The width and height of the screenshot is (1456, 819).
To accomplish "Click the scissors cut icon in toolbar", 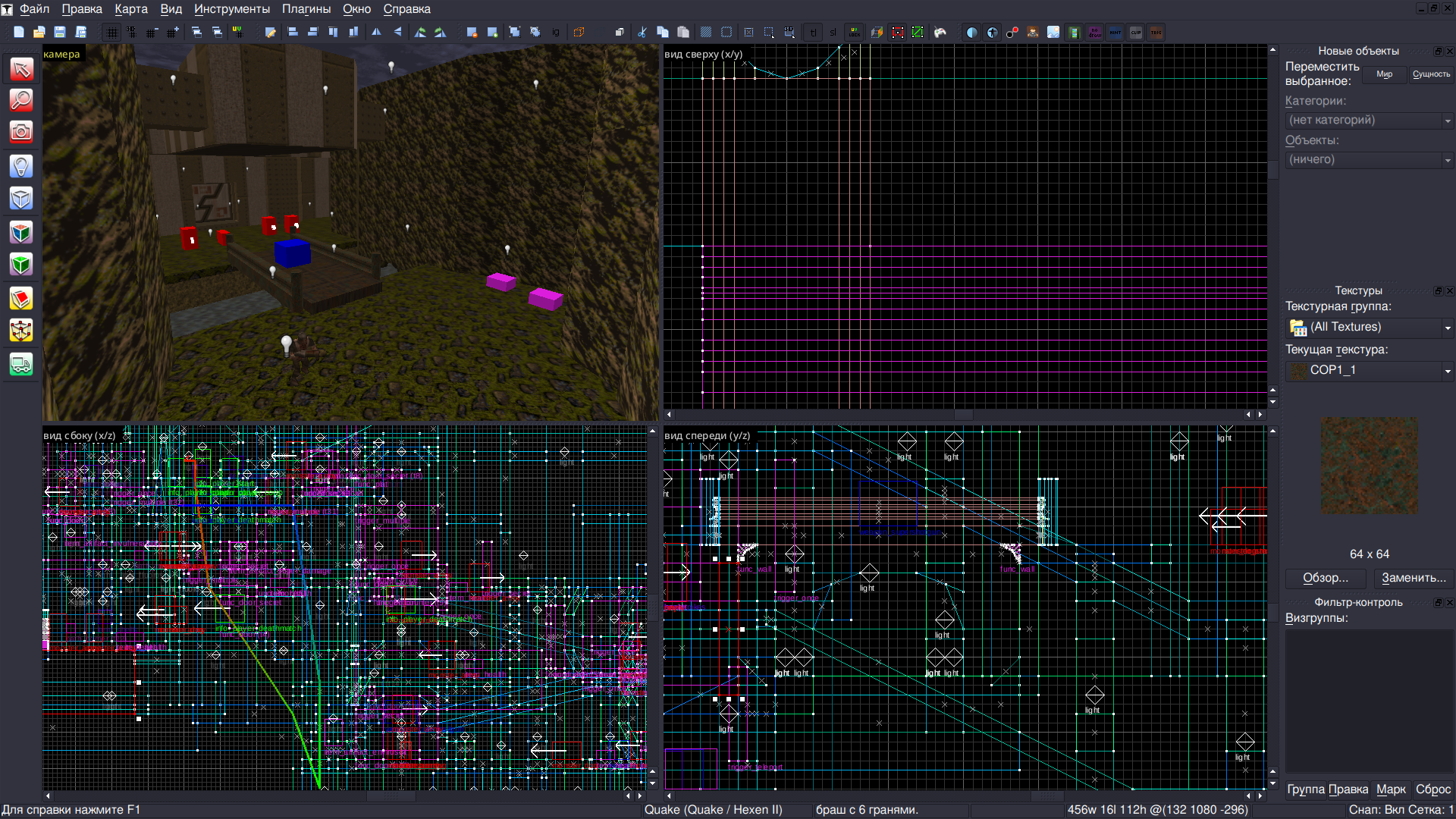I will click(642, 33).
